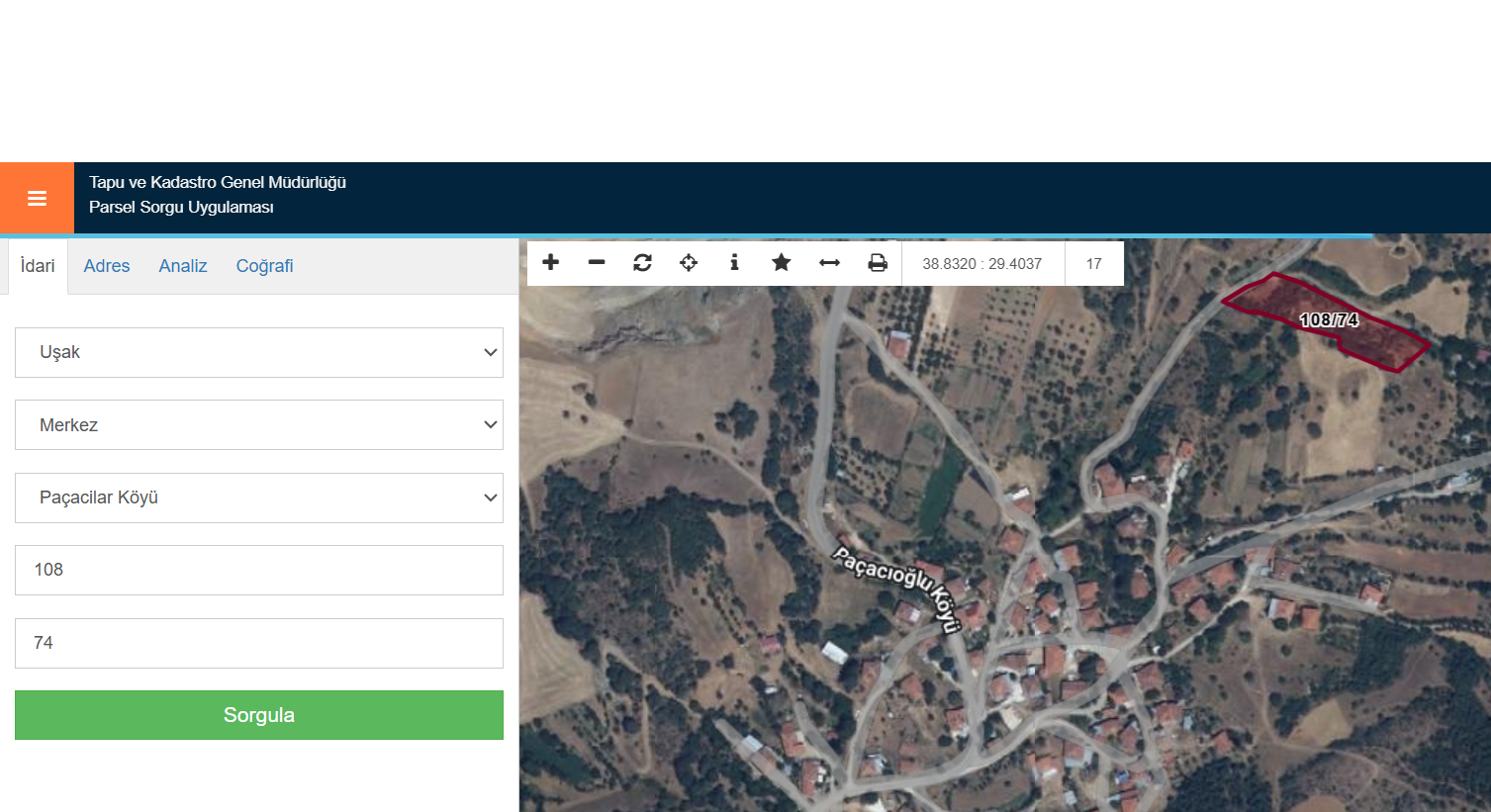This screenshot has width=1491, height=812.
Task: Click the star favorites icon
Action: pos(782,262)
